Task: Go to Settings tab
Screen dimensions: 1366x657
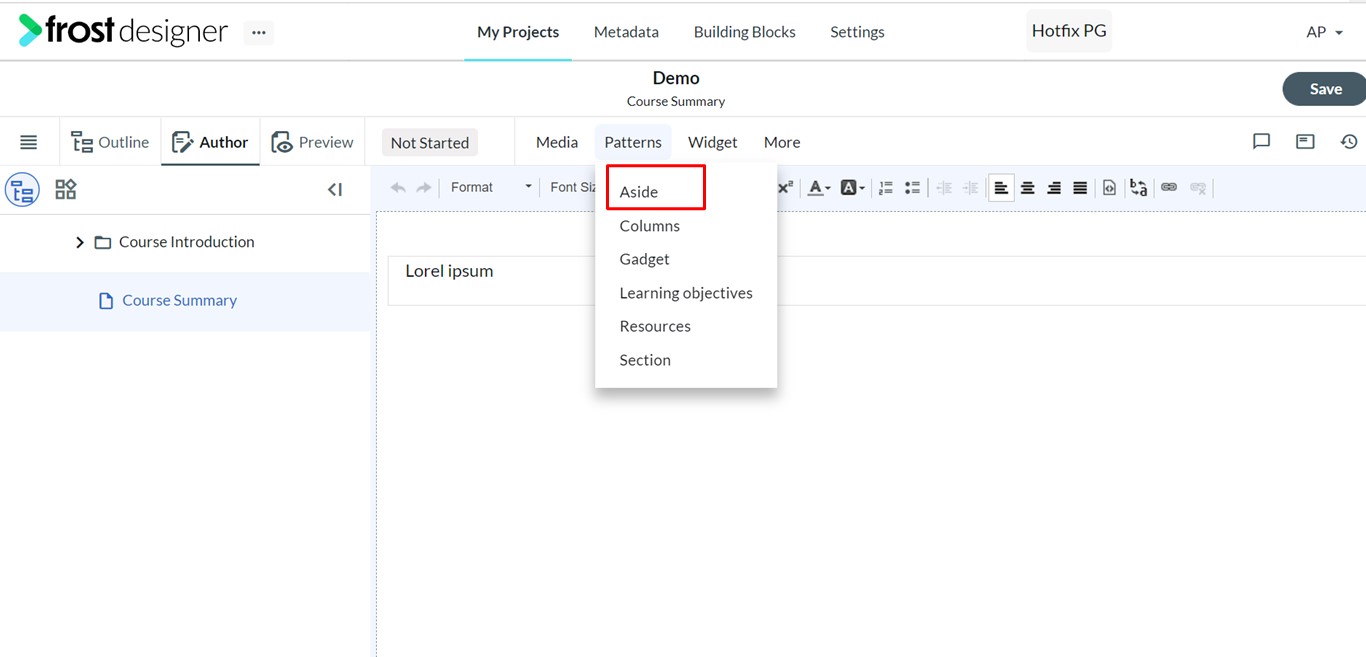Action: (x=857, y=32)
